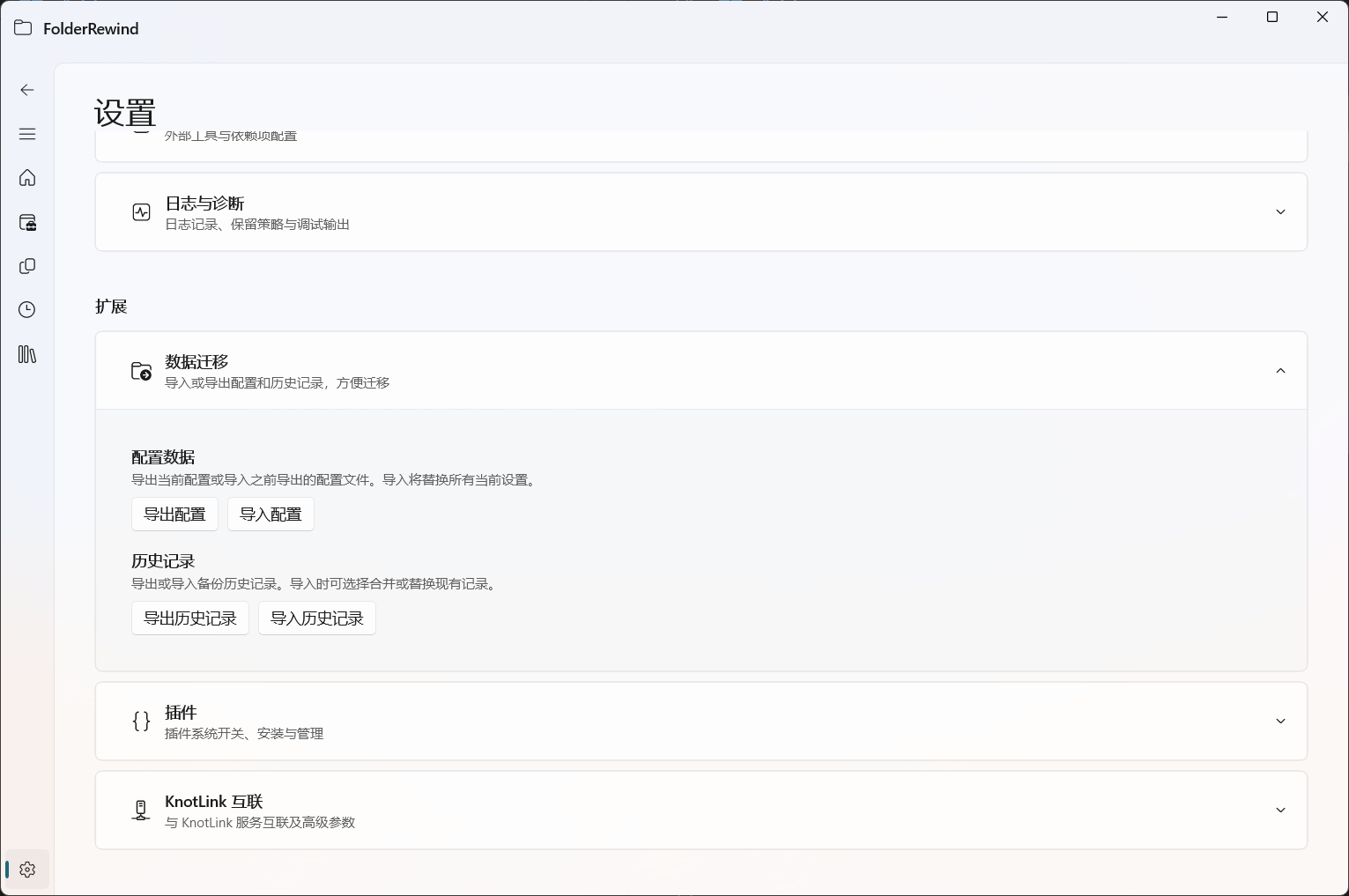Viewport: 1349px width, 896px height.
Task: Open history using the clock icon
Action: coord(27,309)
